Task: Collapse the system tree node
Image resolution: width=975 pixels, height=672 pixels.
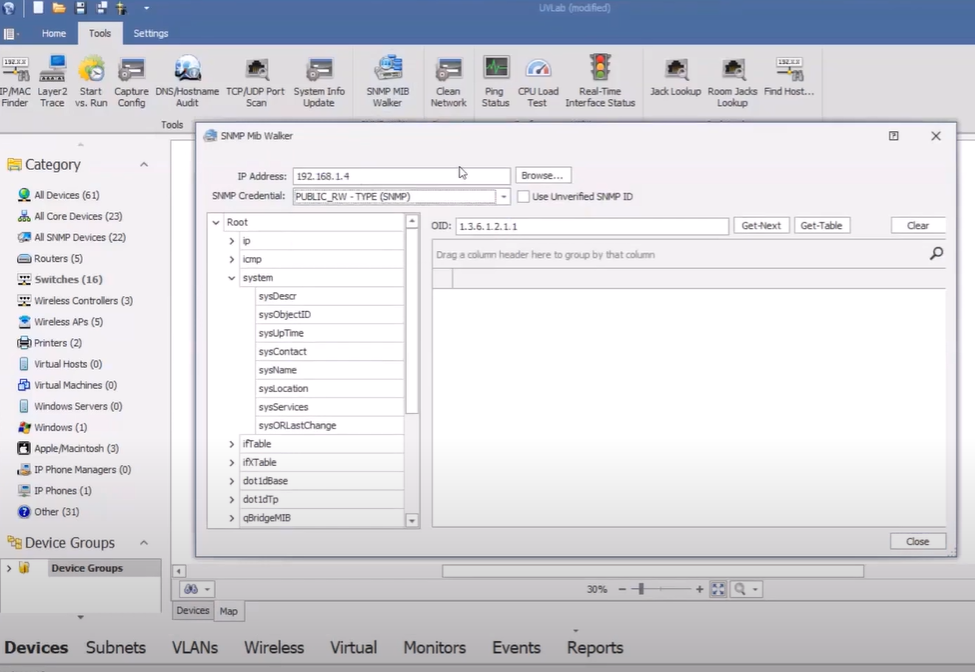Action: [x=231, y=278]
